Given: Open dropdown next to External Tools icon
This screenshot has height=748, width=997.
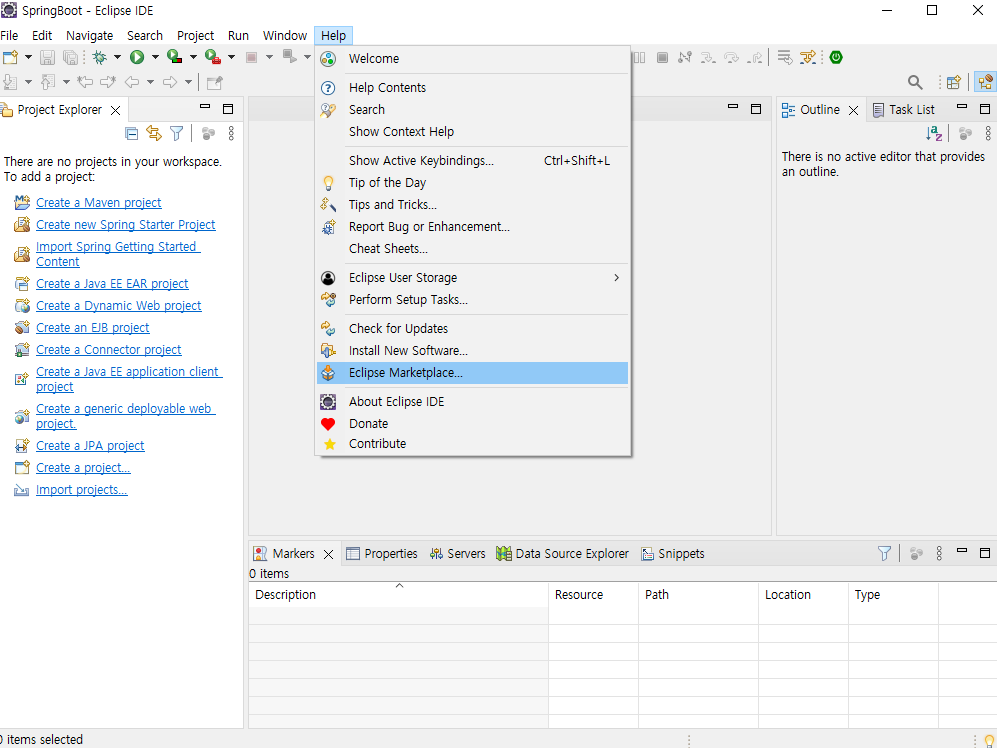Looking at the screenshot, I should 231,57.
